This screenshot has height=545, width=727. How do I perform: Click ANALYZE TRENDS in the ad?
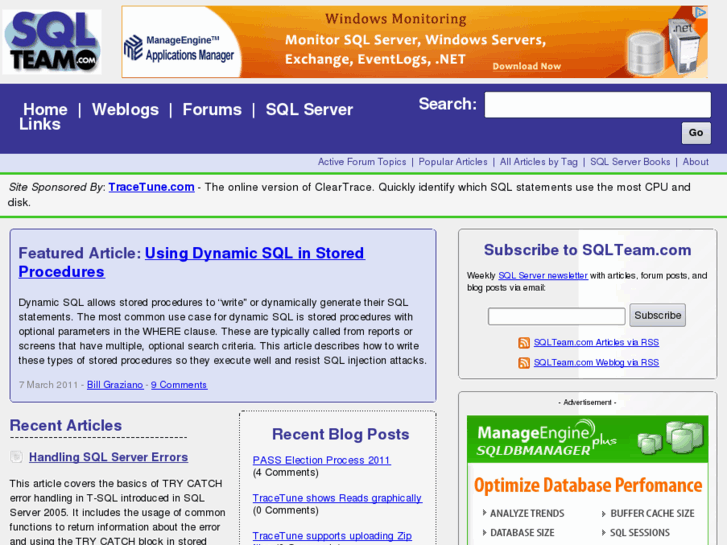click(527, 513)
